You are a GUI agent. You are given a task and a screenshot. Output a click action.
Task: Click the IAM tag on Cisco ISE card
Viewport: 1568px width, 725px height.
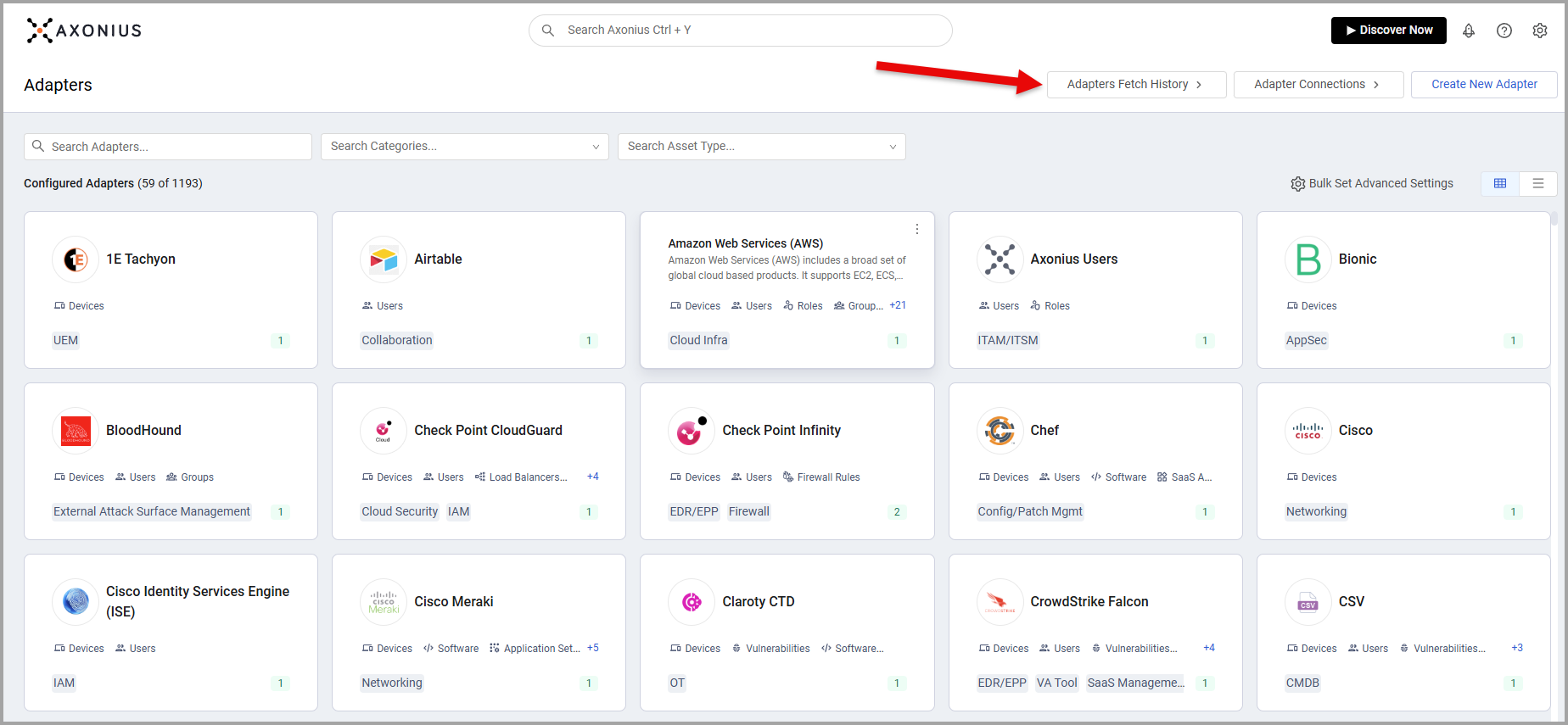(64, 683)
